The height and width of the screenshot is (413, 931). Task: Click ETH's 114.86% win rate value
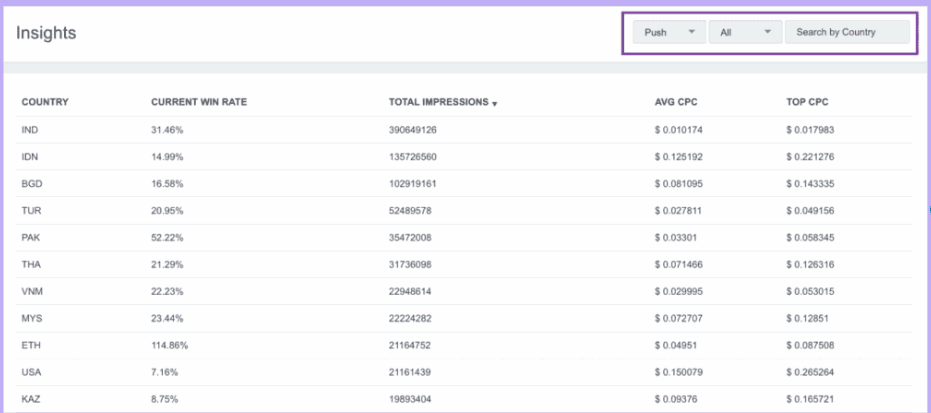[x=170, y=345]
